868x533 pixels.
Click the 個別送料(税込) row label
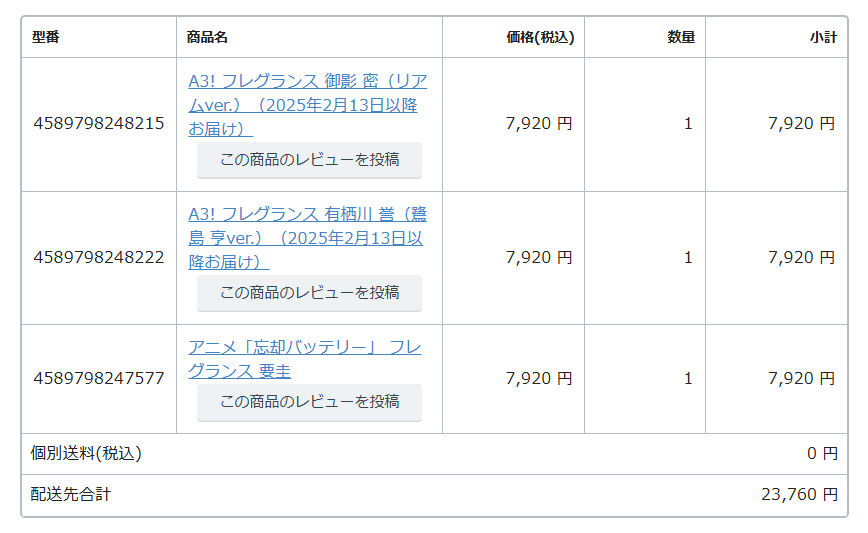86,453
